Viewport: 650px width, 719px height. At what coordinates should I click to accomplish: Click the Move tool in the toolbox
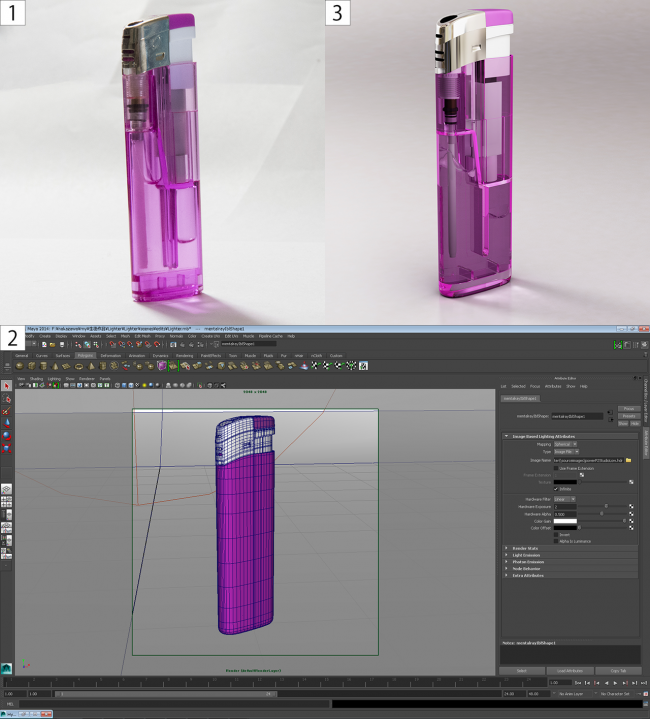[6, 423]
